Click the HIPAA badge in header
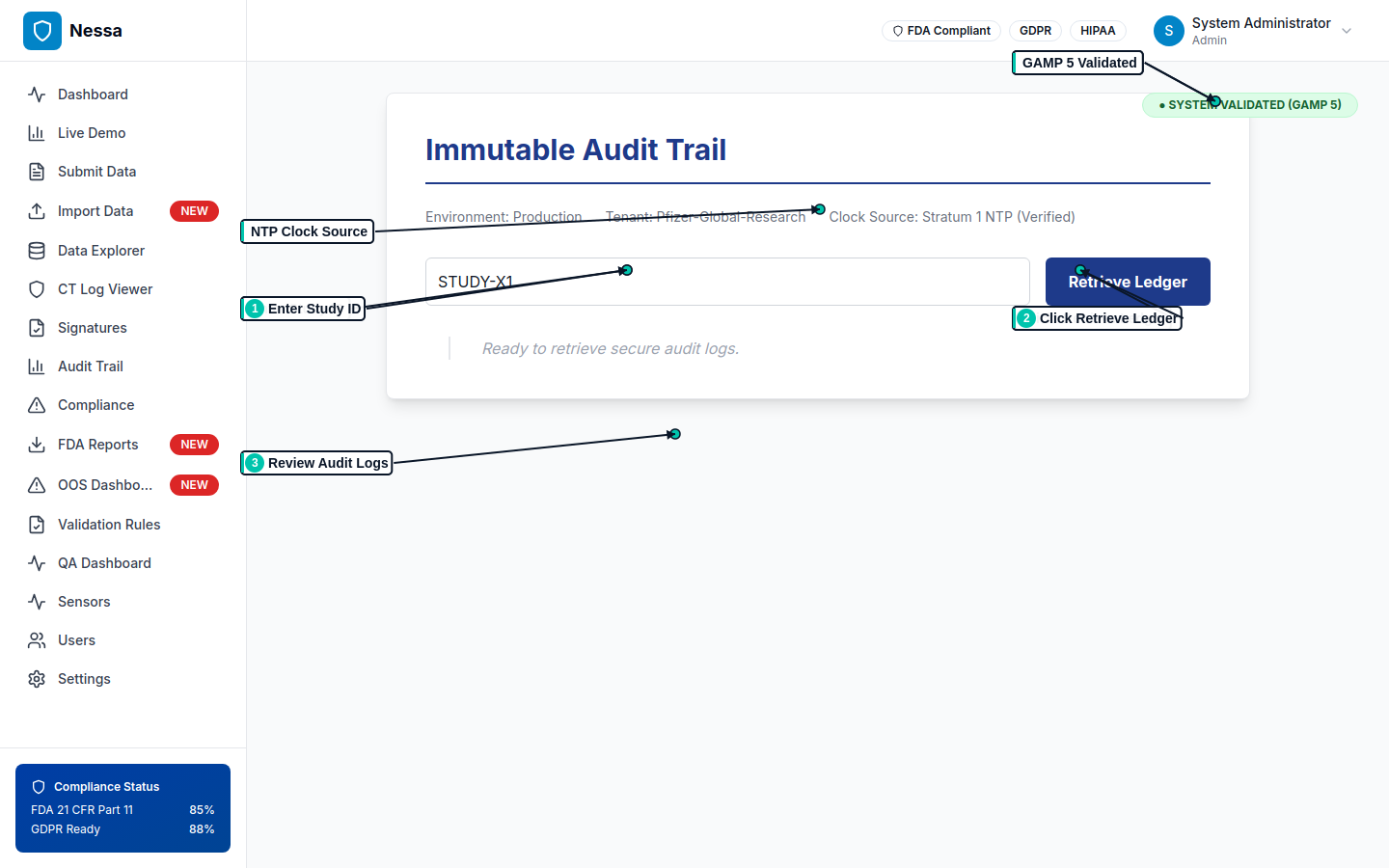Viewport: 1389px width, 868px height. point(1098,31)
